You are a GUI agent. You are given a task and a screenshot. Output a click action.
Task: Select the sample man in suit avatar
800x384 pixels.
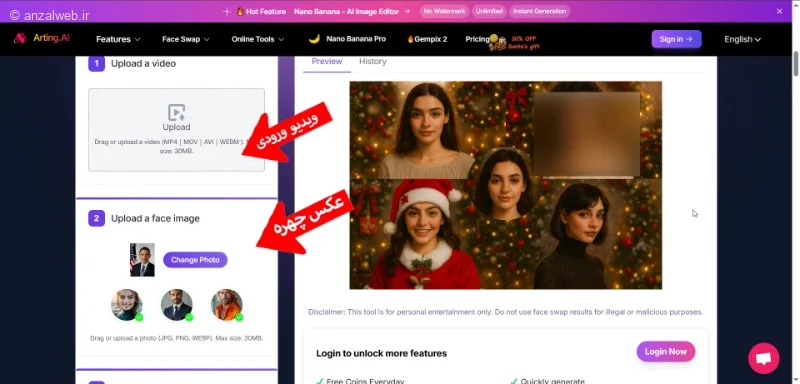[x=177, y=304]
